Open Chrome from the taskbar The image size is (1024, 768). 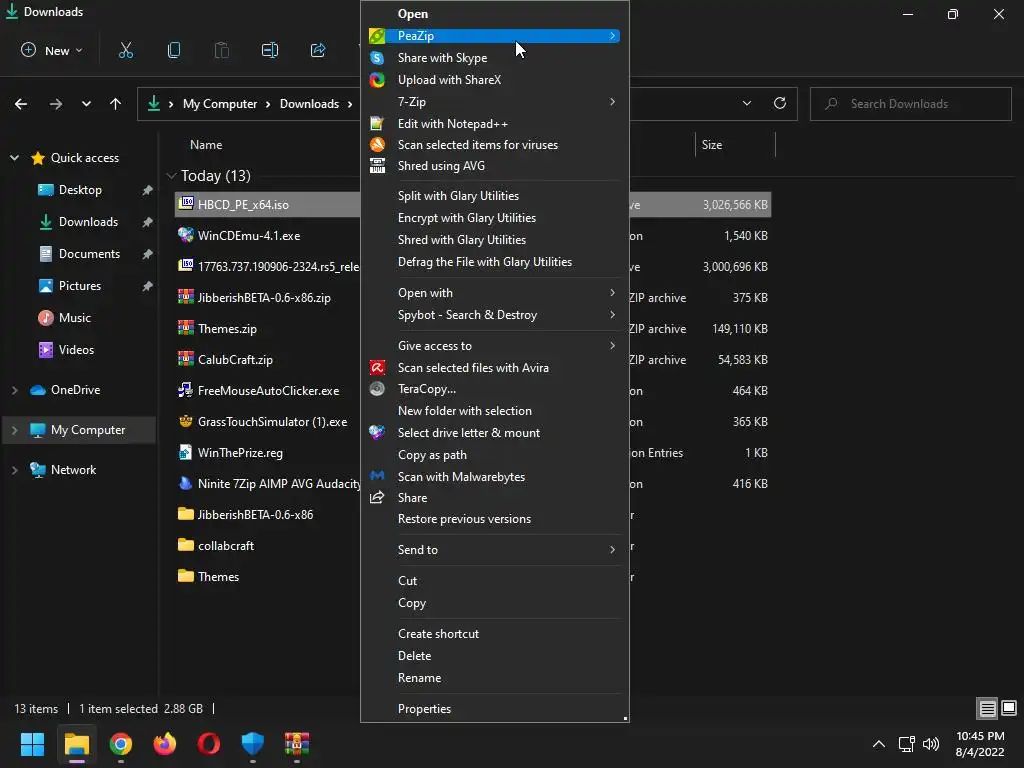[121, 744]
